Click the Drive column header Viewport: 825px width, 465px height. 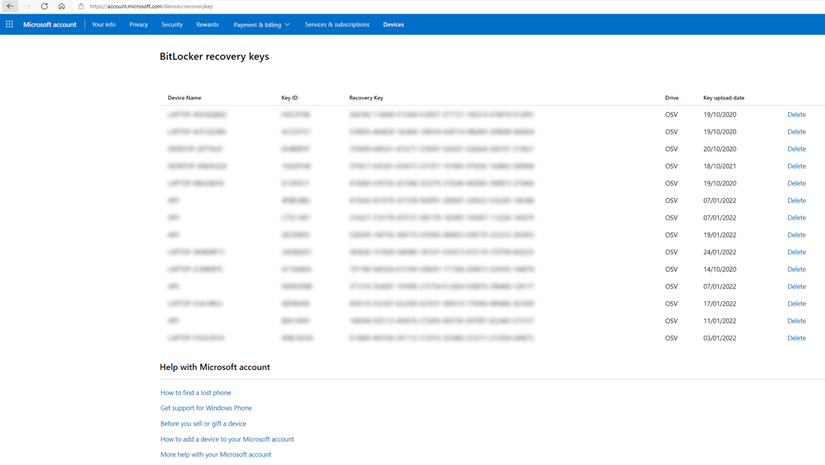click(x=671, y=98)
